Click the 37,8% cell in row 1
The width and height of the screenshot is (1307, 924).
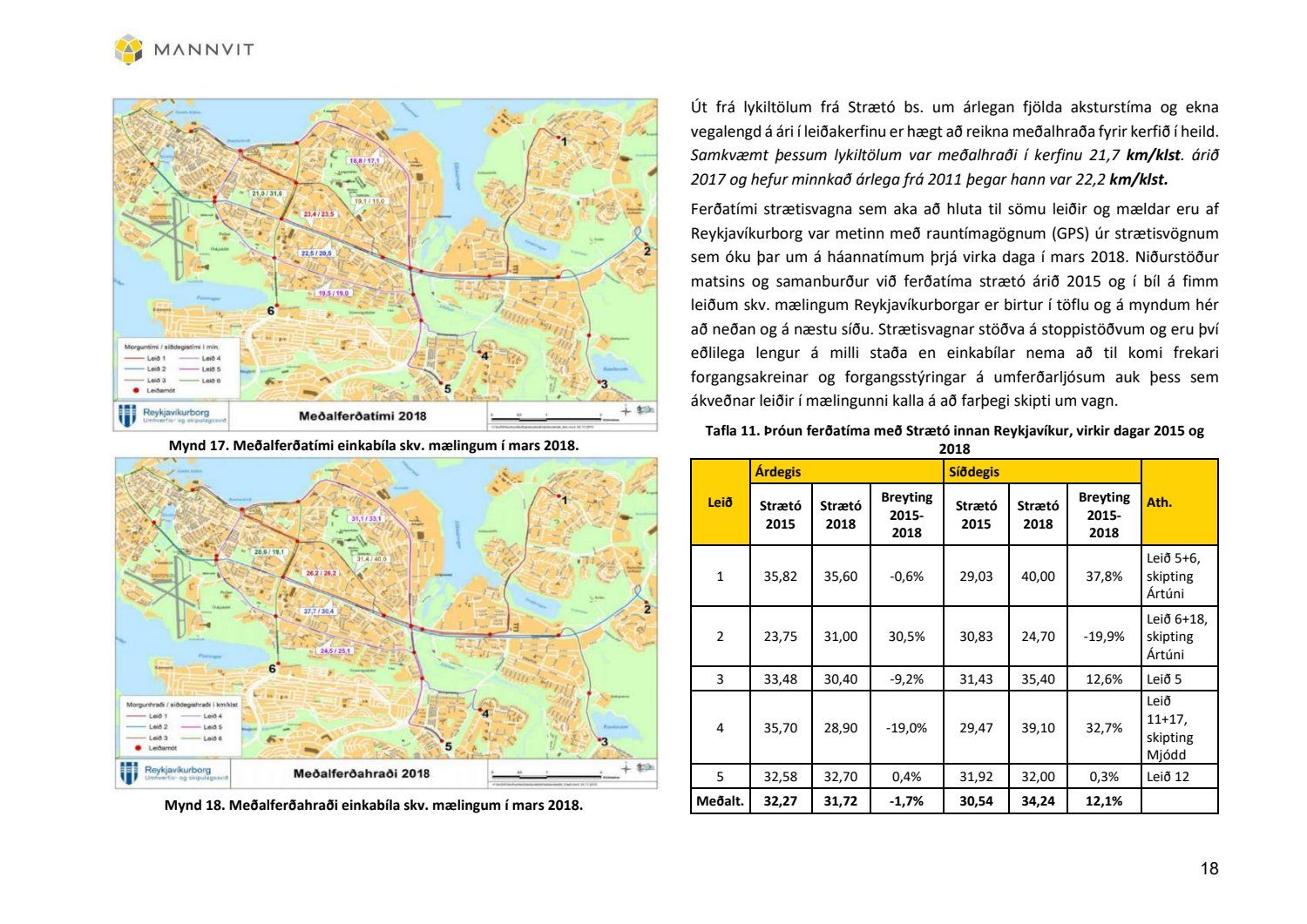1103,577
